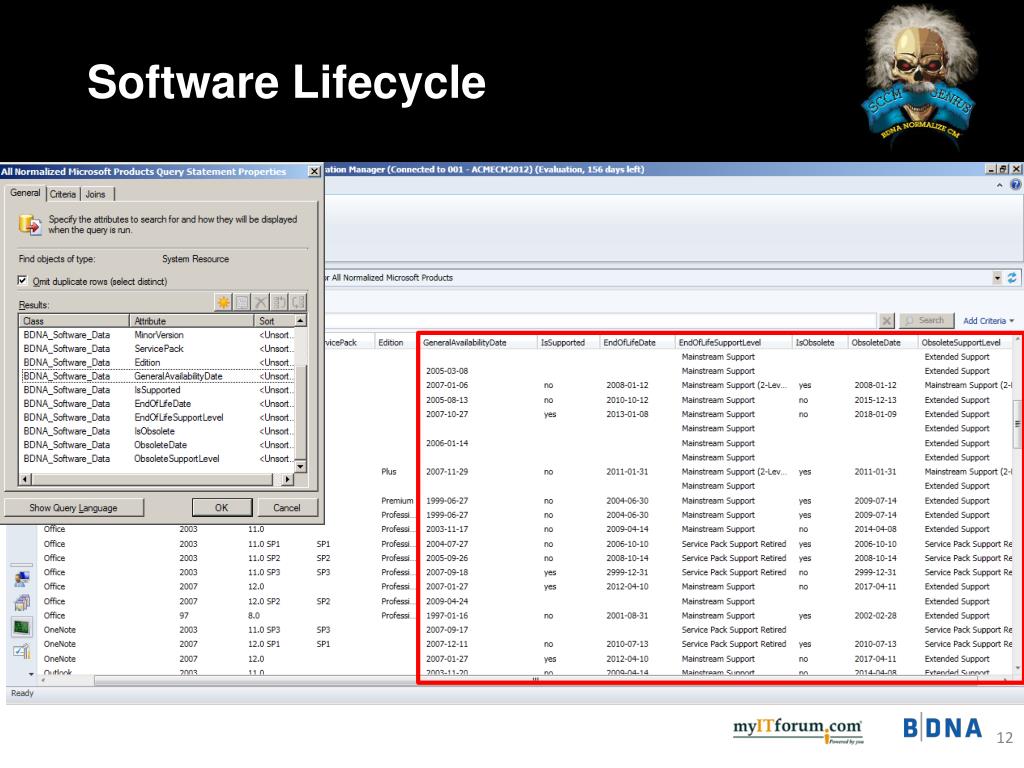
Task: Click EndOfLifeSupportLevel column header in main grid
Action: coord(733,342)
